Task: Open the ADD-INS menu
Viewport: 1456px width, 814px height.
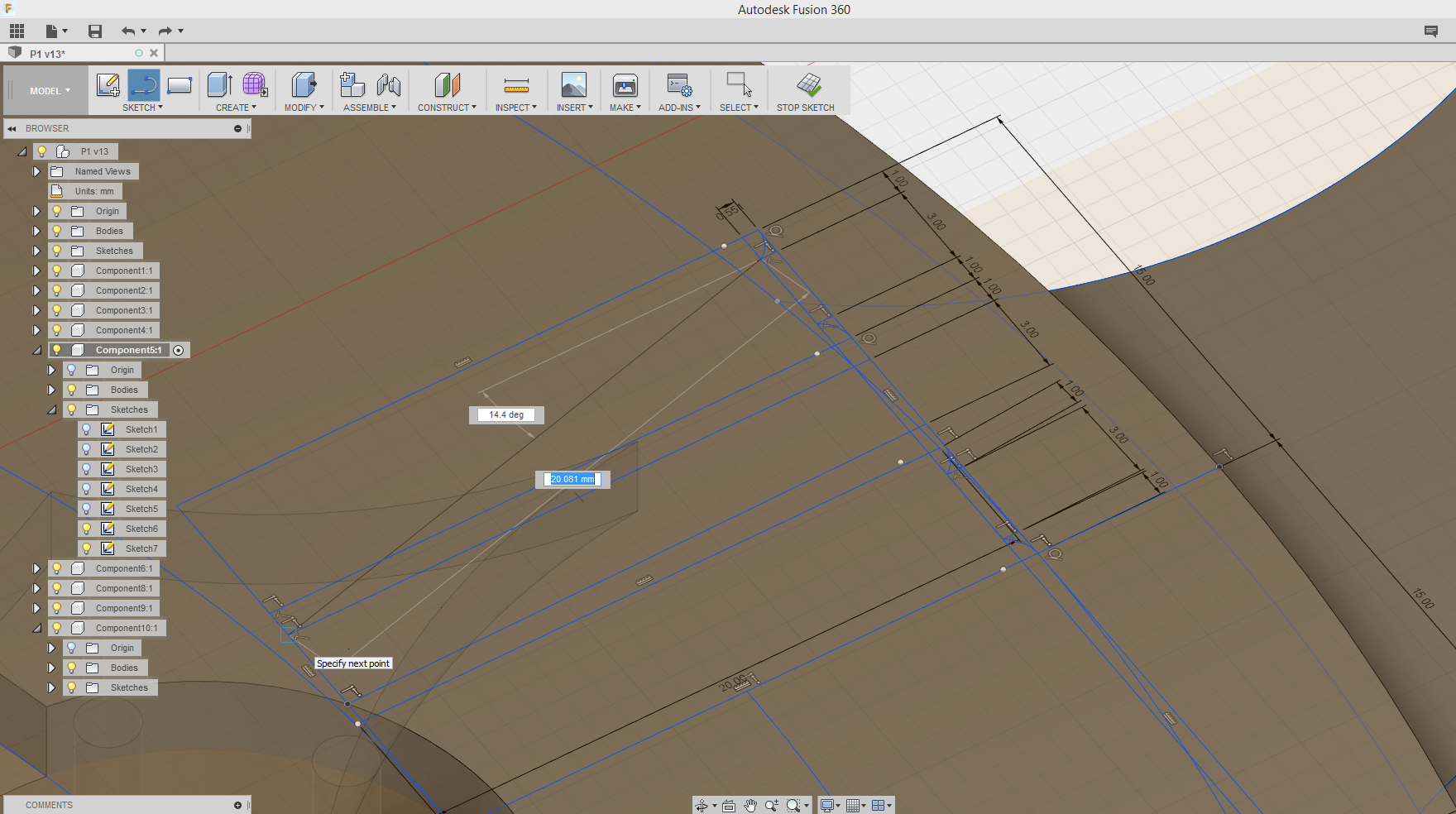Action: [679, 108]
